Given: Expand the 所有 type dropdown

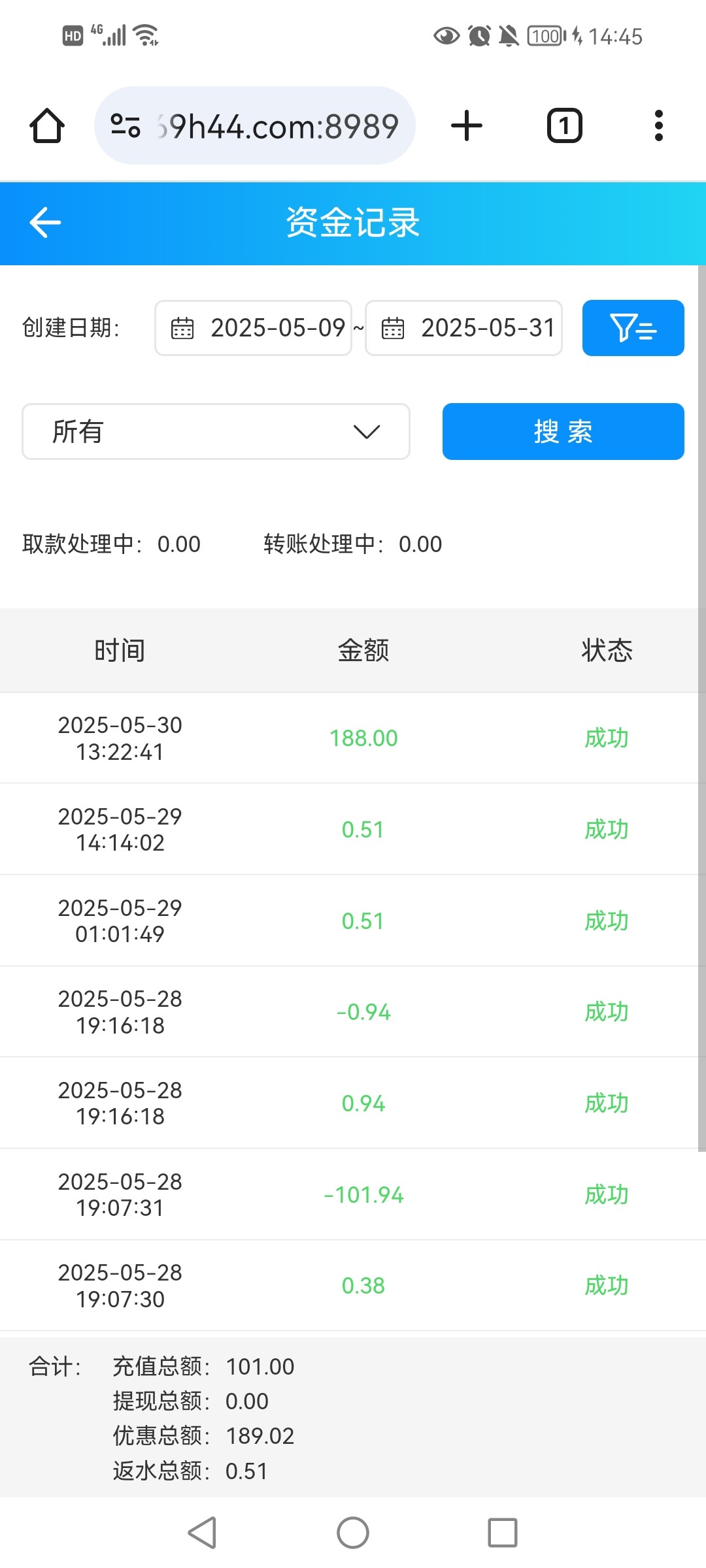Looking at the screenshot, I should [216, 431].
